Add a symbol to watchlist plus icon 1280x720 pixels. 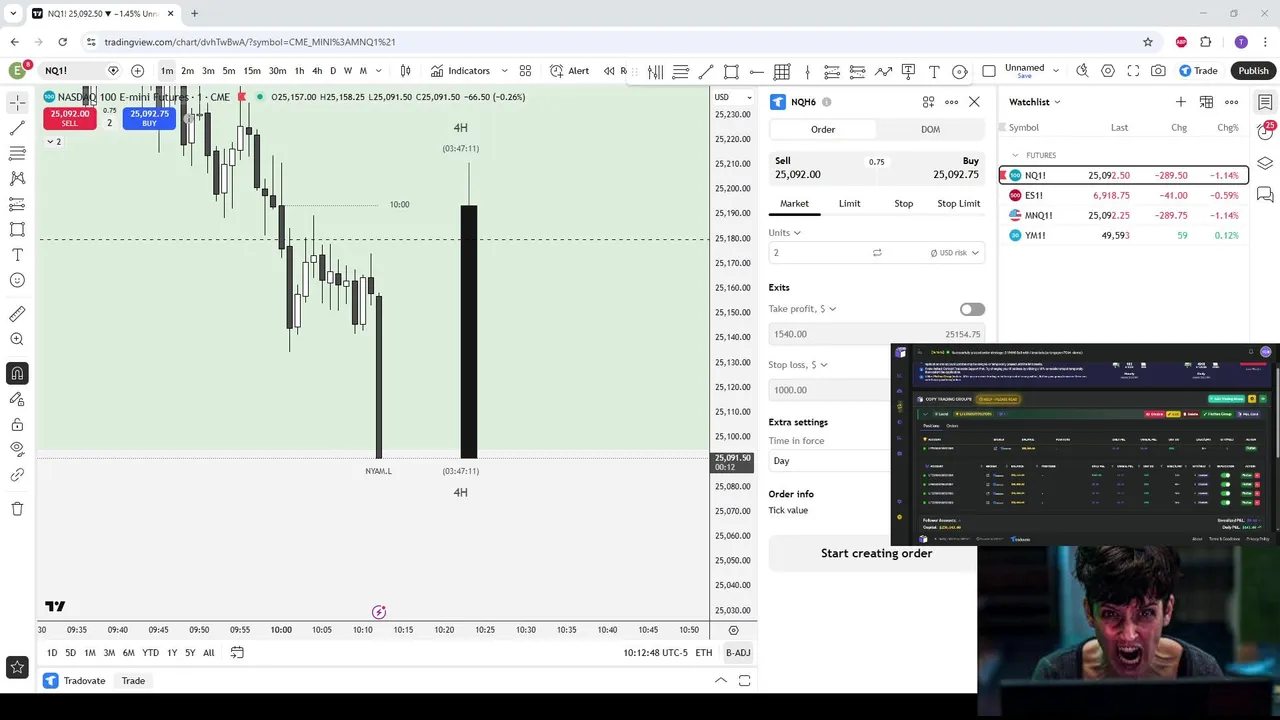tap(1181, 102)
